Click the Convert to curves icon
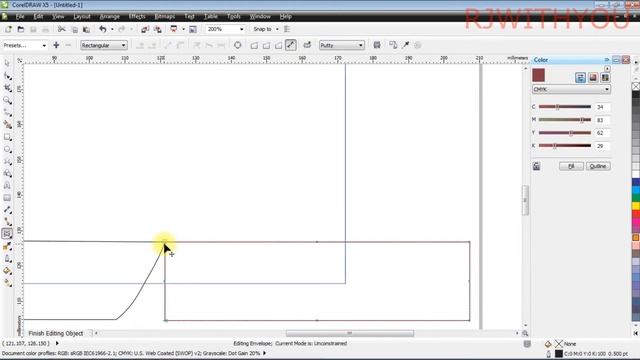Screen dimensions: 640x360 coord(238,45)
